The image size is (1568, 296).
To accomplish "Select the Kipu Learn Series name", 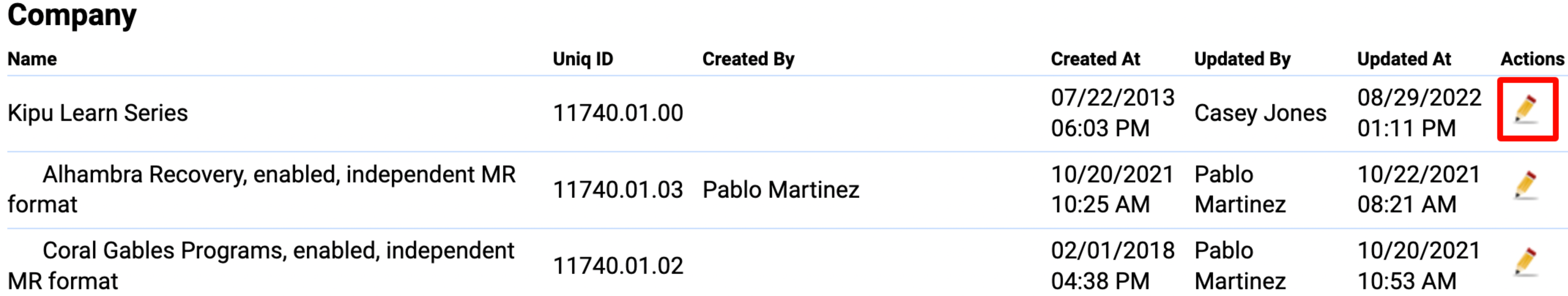I will tap(97, 113).
